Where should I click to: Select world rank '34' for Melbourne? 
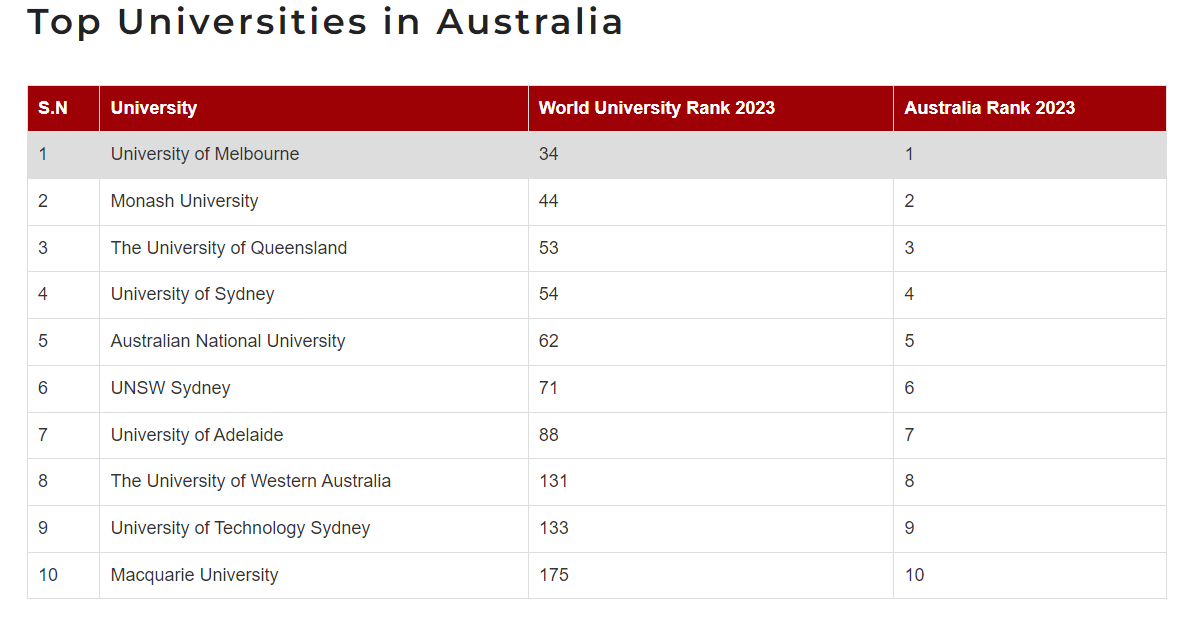(x=549, y=154)
